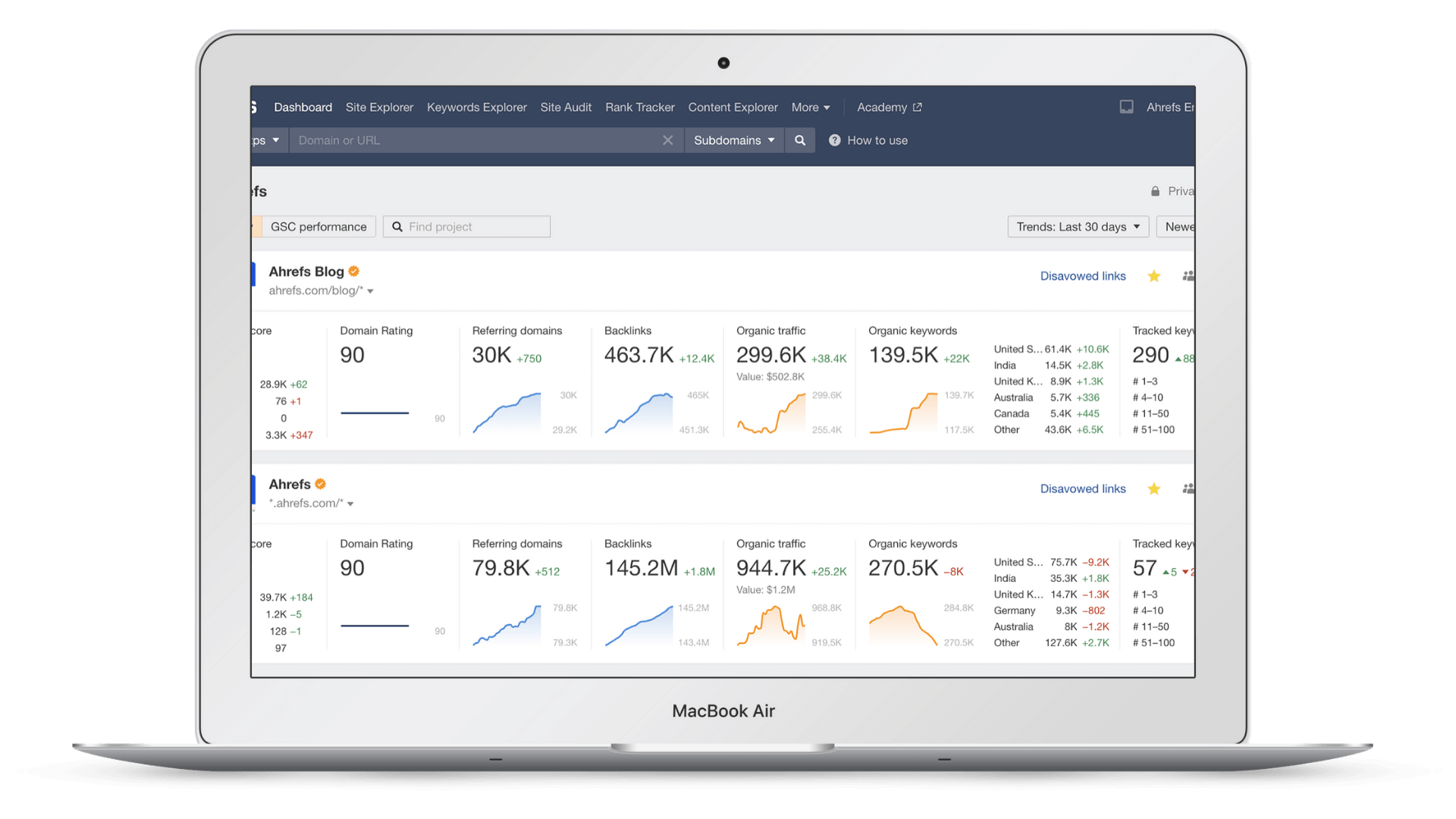1456x819 pixels.
Task: Click sharing people icon for Ahrefs Blog
Action: [1188, 276]
